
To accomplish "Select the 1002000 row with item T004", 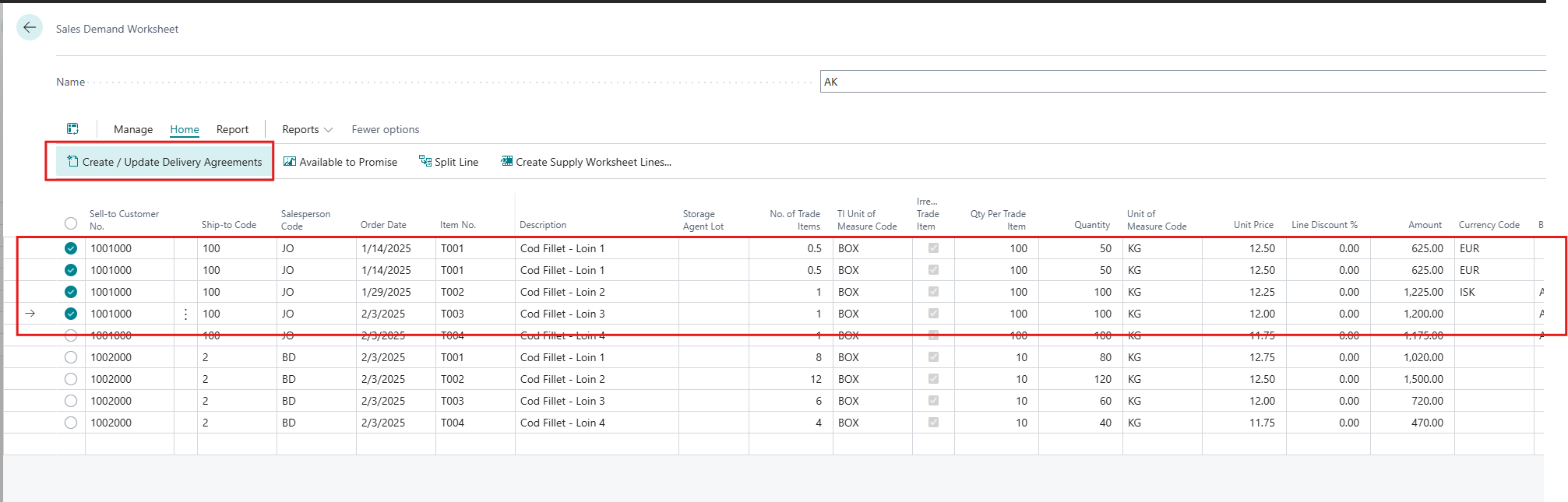I will pos(71,423).
